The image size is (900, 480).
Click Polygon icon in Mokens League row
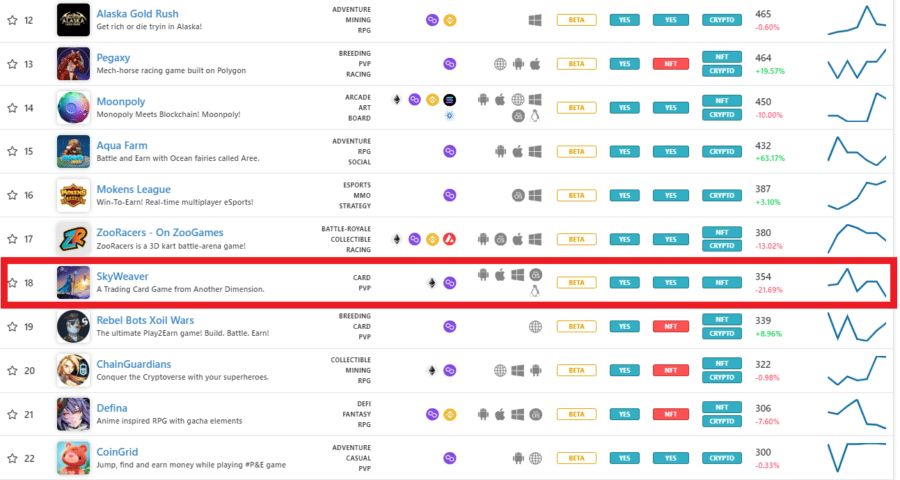click(449, 195)
